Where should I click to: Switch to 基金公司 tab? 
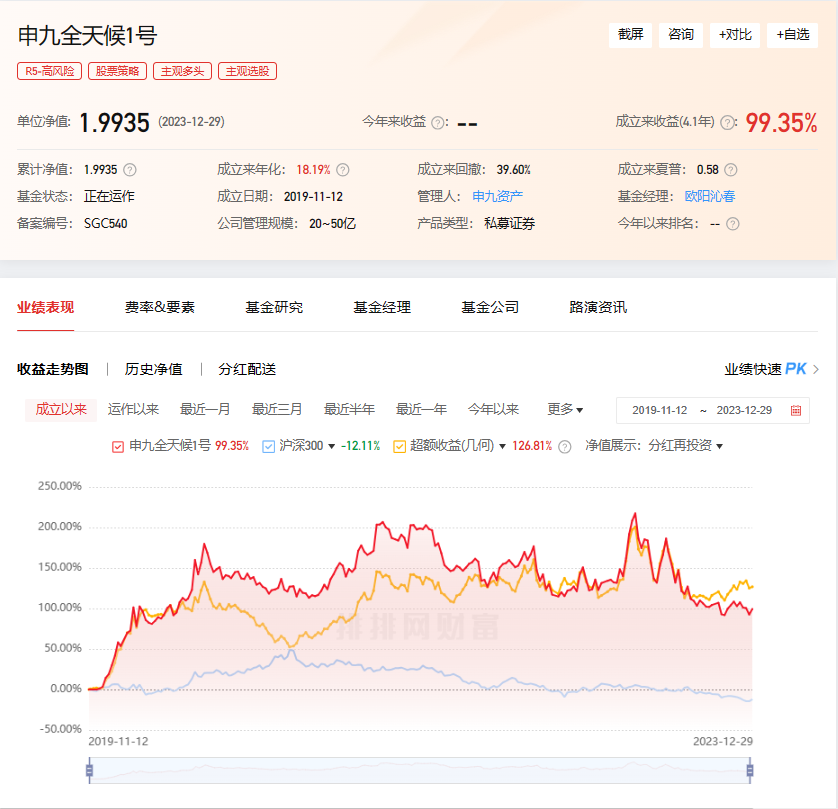(490, 308)
